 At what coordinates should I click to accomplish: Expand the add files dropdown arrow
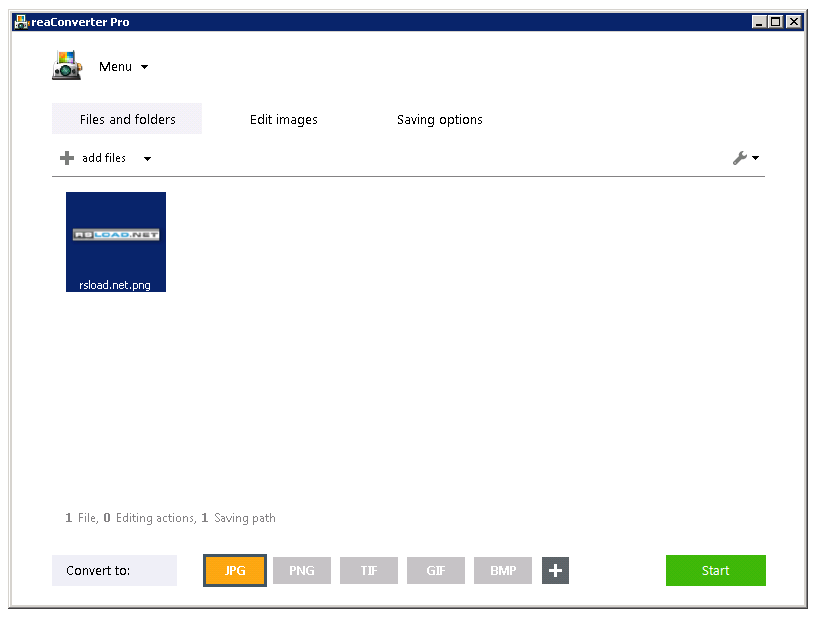[146, 158]
